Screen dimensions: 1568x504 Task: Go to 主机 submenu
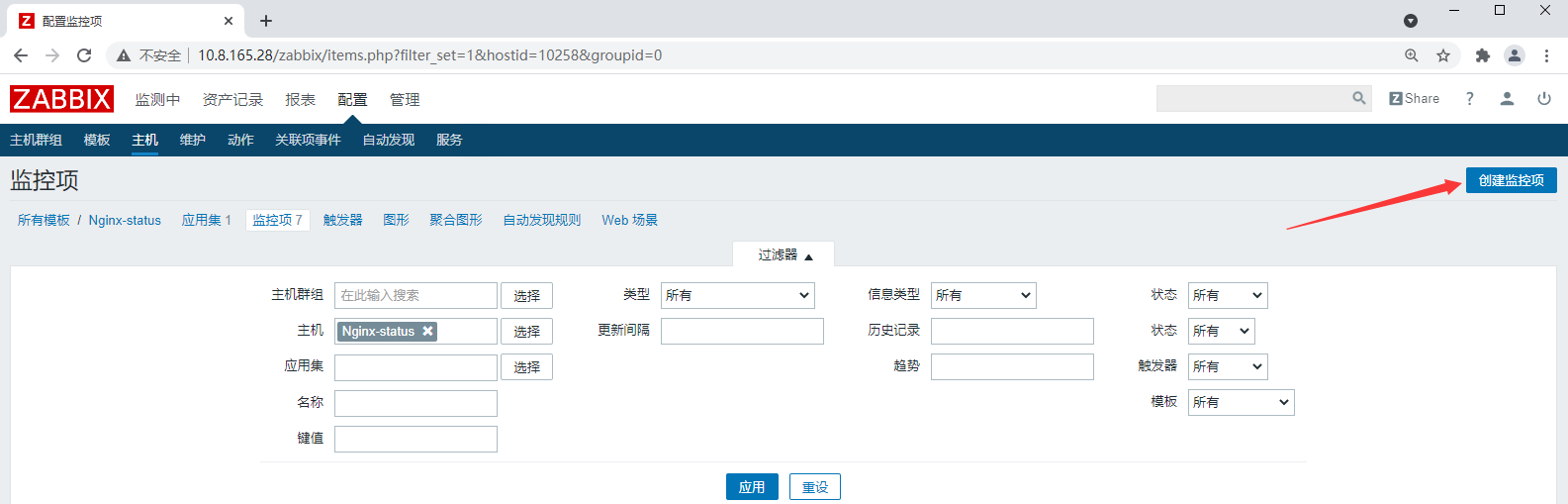pyautogui.click(x=144, y=140)
